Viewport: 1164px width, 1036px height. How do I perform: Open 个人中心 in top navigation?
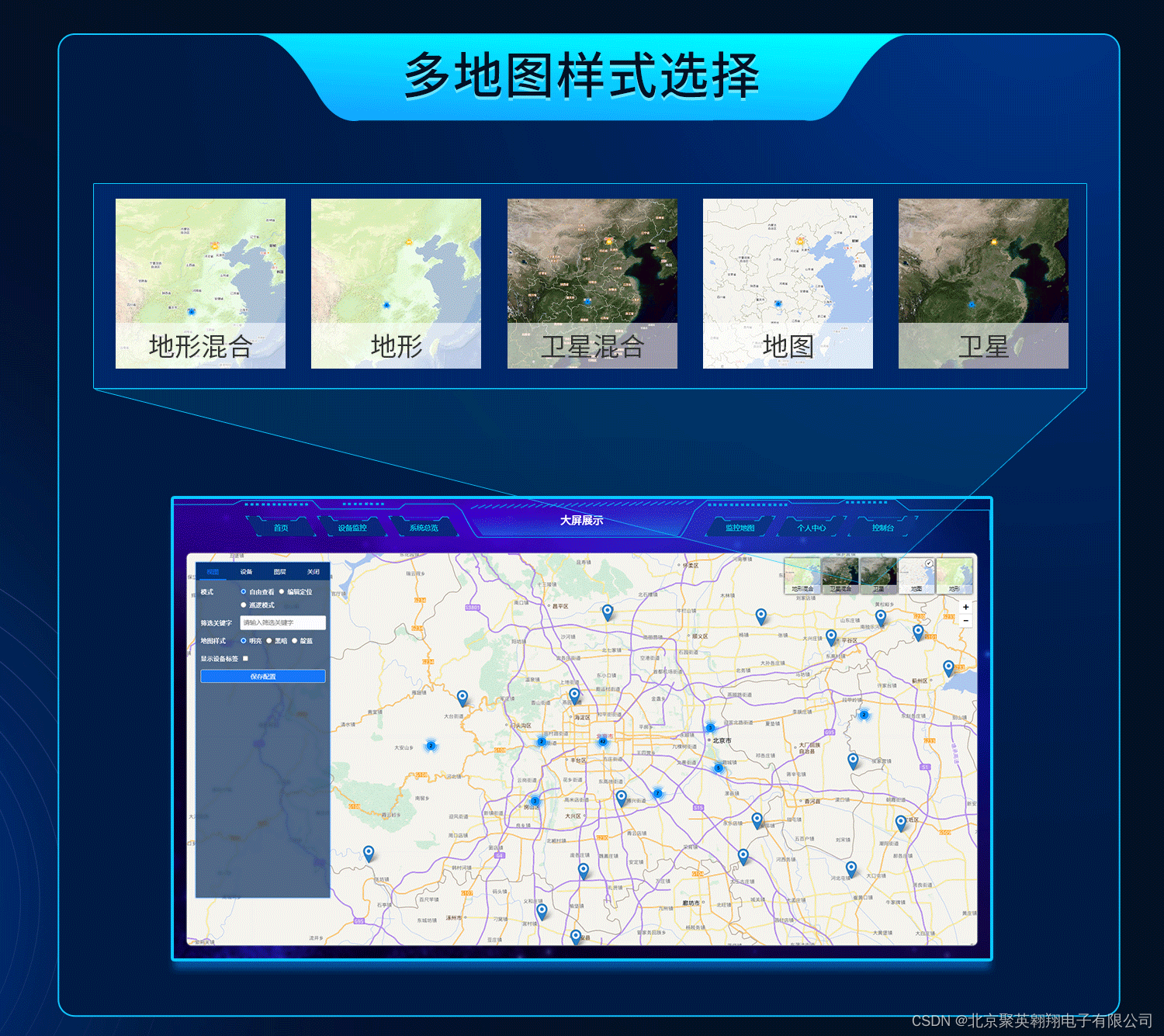coord(812,528)
